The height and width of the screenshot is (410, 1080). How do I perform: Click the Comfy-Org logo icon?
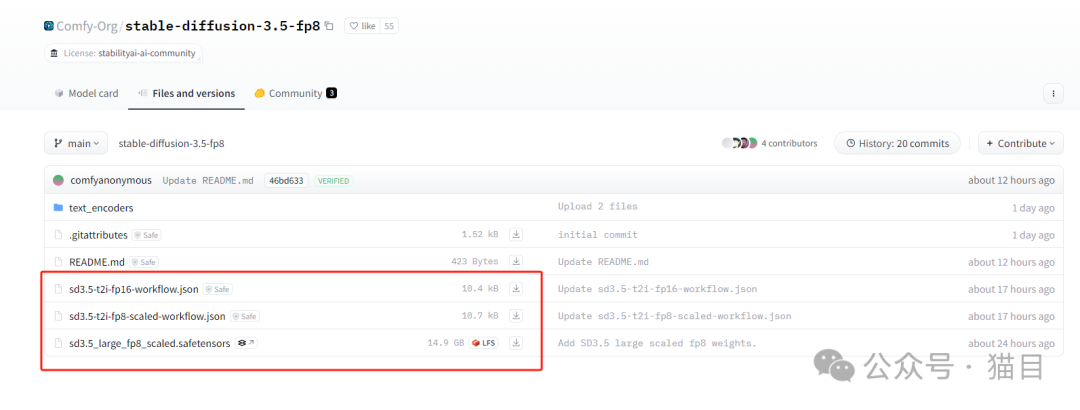coord(49,26)
